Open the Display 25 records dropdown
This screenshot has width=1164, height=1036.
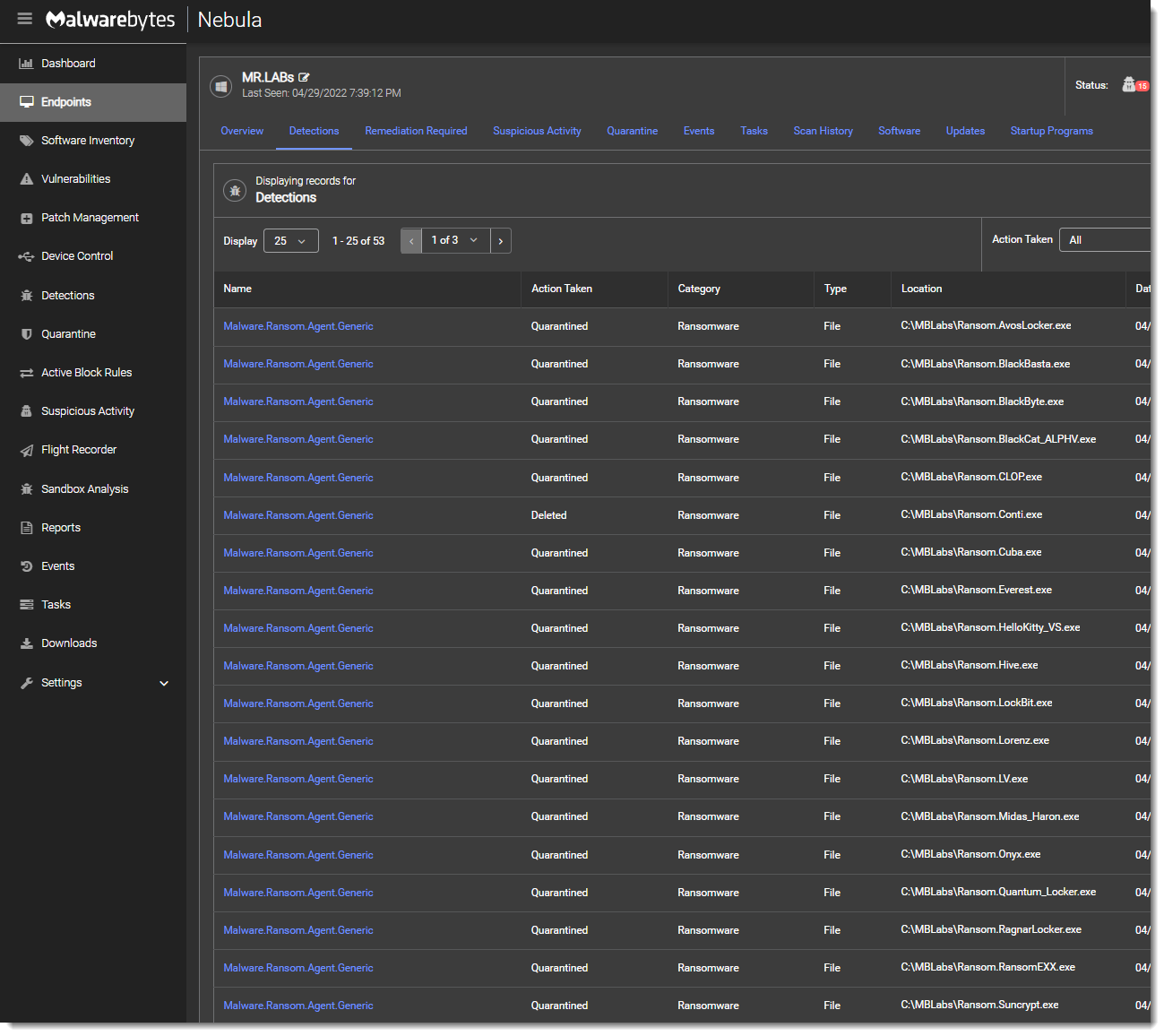[x=291, y=241]
